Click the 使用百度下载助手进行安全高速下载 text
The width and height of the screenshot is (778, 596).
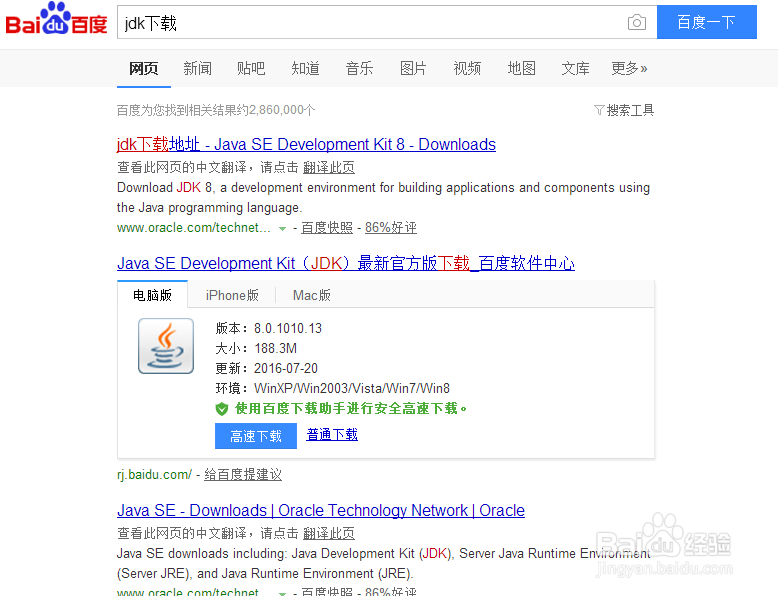[351, 409]
